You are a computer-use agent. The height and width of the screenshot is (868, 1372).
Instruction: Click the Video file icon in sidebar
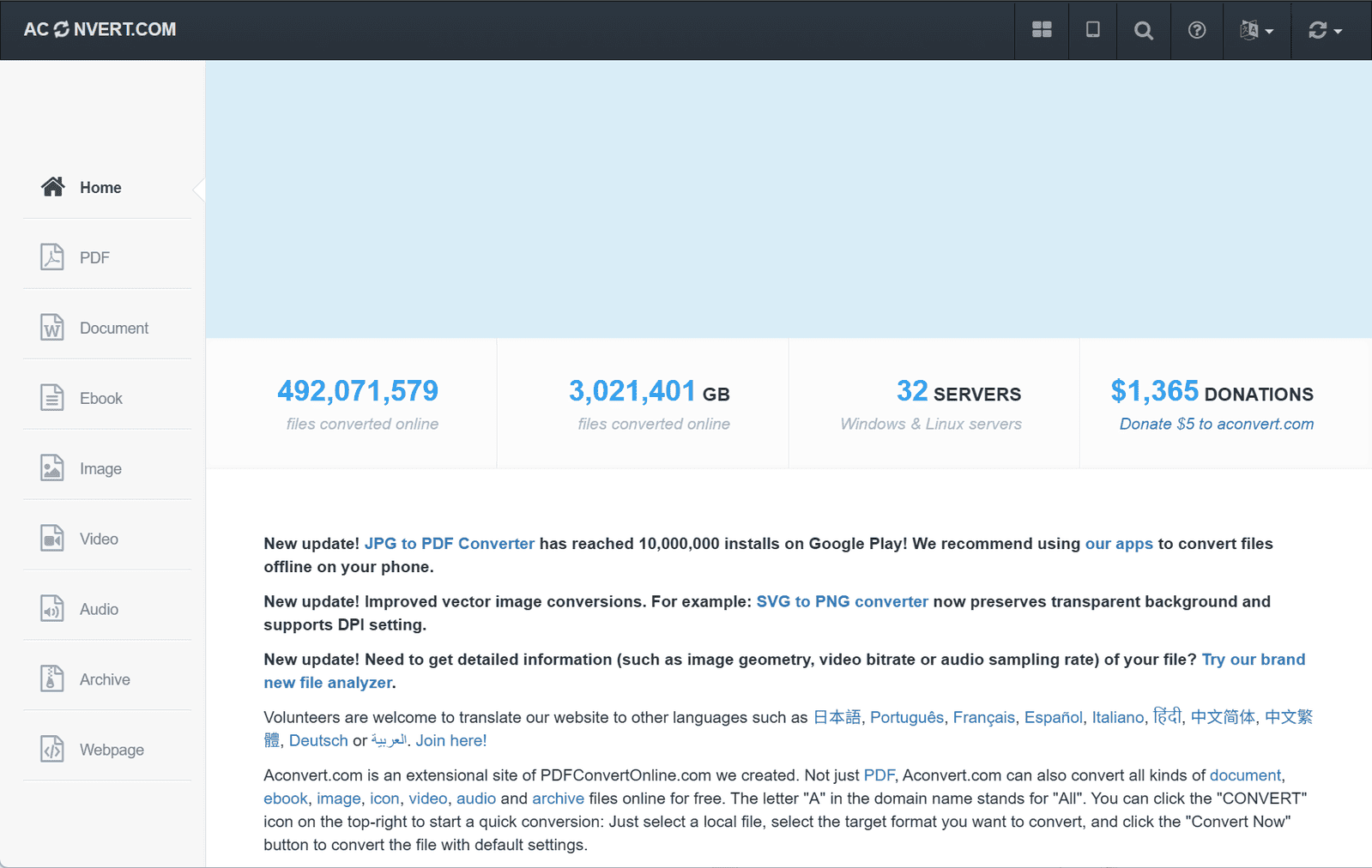click(x=52, y=539)
